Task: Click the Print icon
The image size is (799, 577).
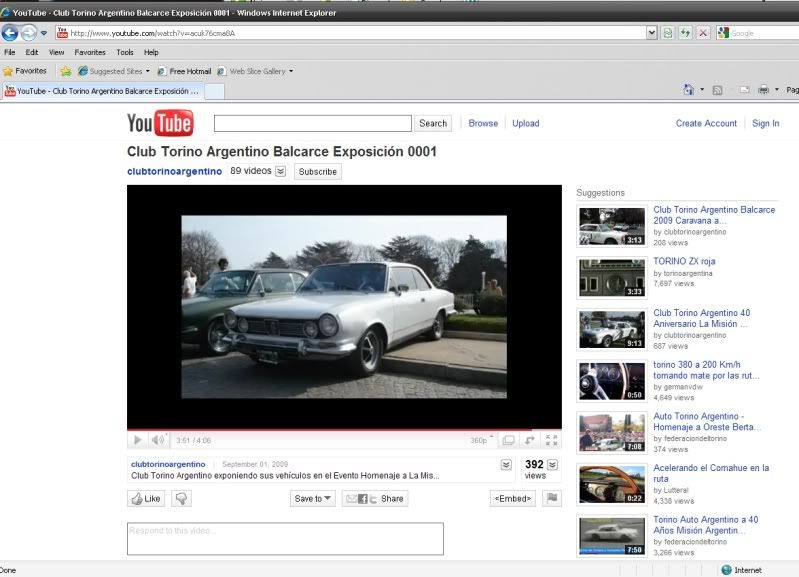Action: click(x=763, y=90)
